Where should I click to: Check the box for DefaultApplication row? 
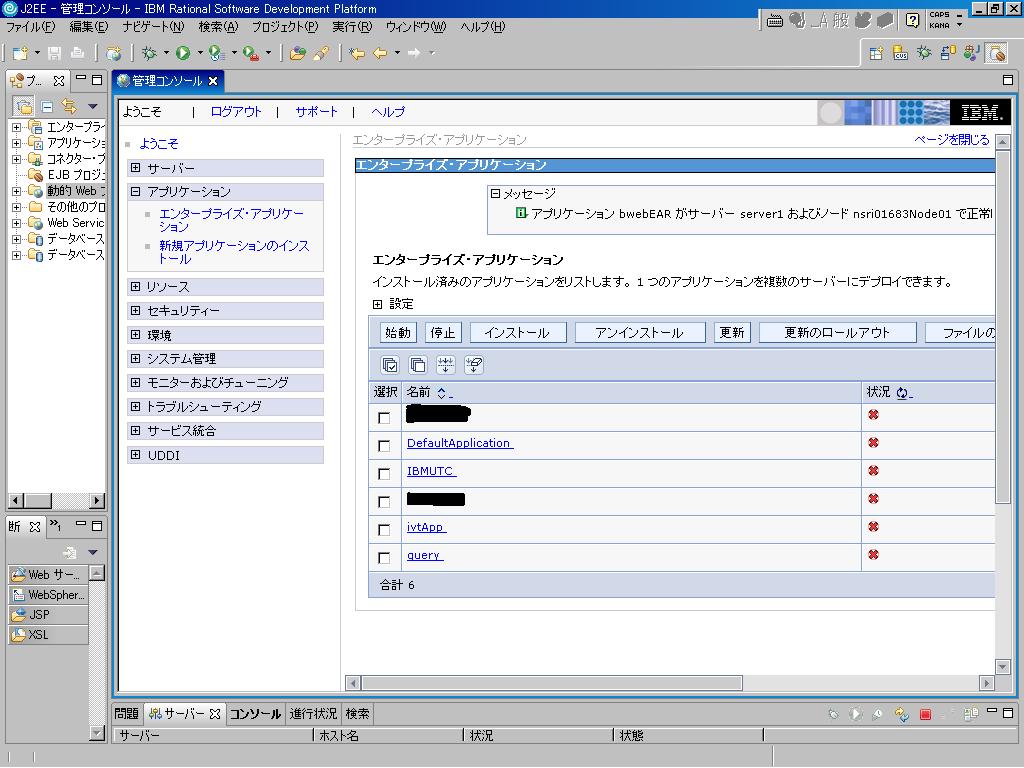384,446
